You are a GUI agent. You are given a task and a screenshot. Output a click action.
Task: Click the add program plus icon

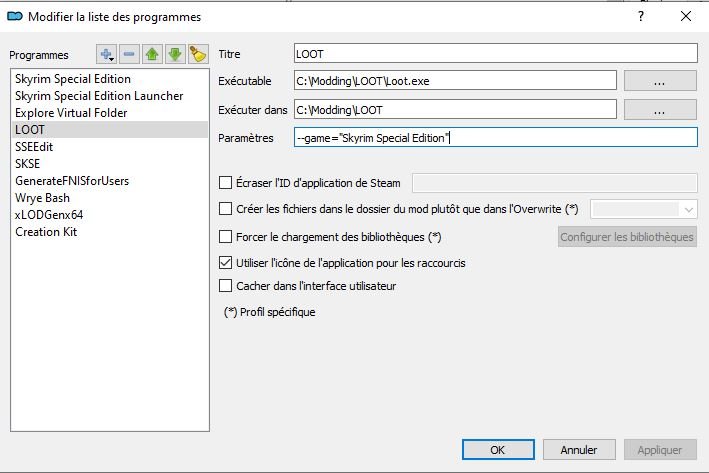point(107,54)
